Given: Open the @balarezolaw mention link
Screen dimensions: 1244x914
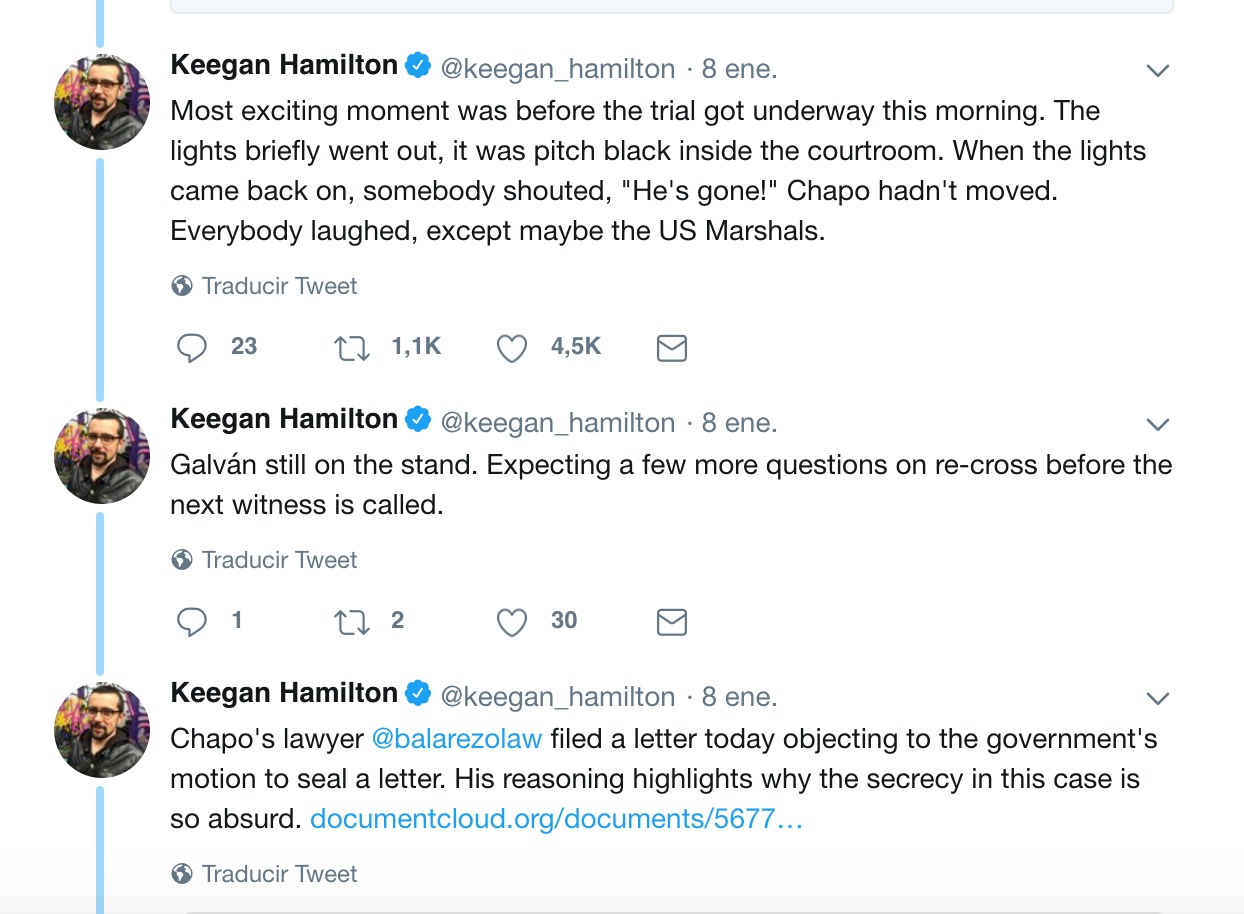Looking at the screenshot, I should click(457, 739).
